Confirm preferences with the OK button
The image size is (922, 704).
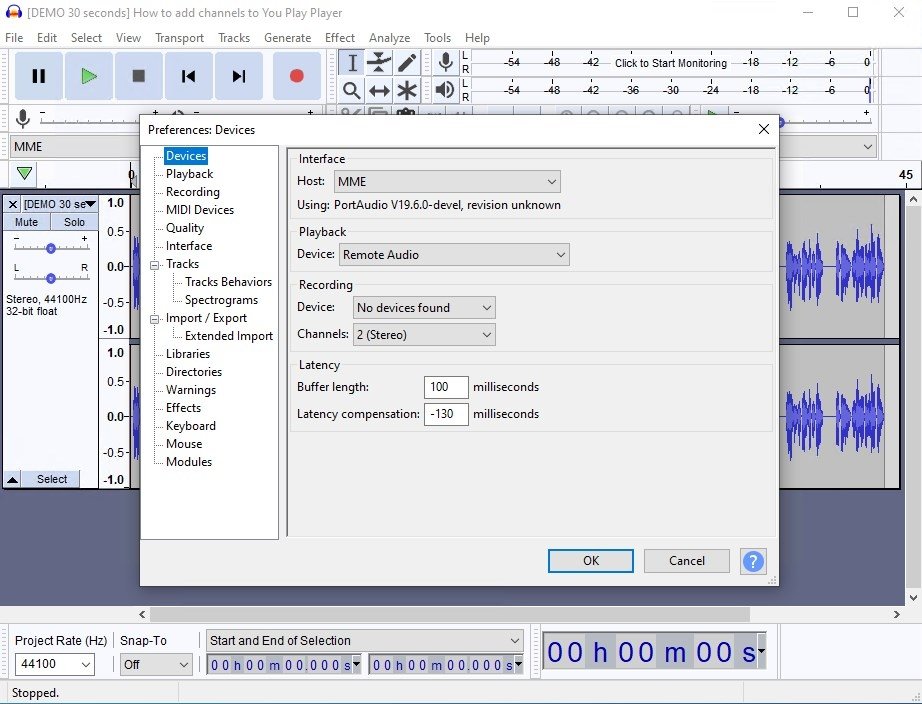pos(591,561)
